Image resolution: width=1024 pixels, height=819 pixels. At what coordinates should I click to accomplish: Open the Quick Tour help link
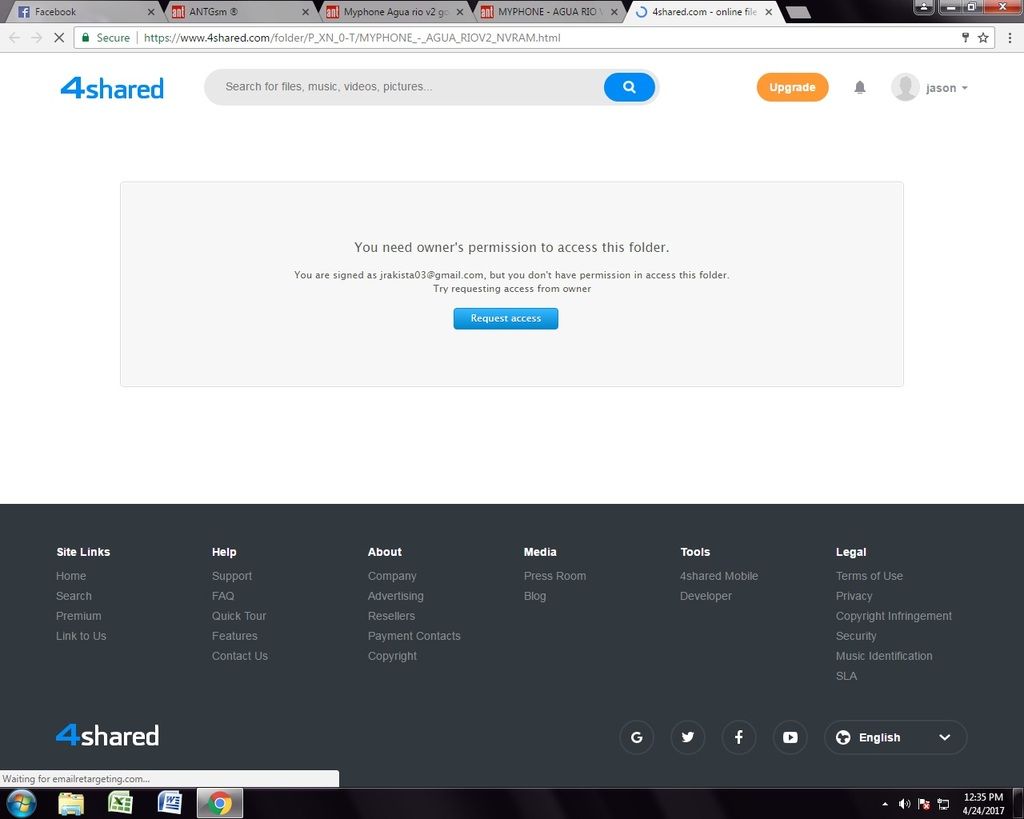(x=239, y=616)
